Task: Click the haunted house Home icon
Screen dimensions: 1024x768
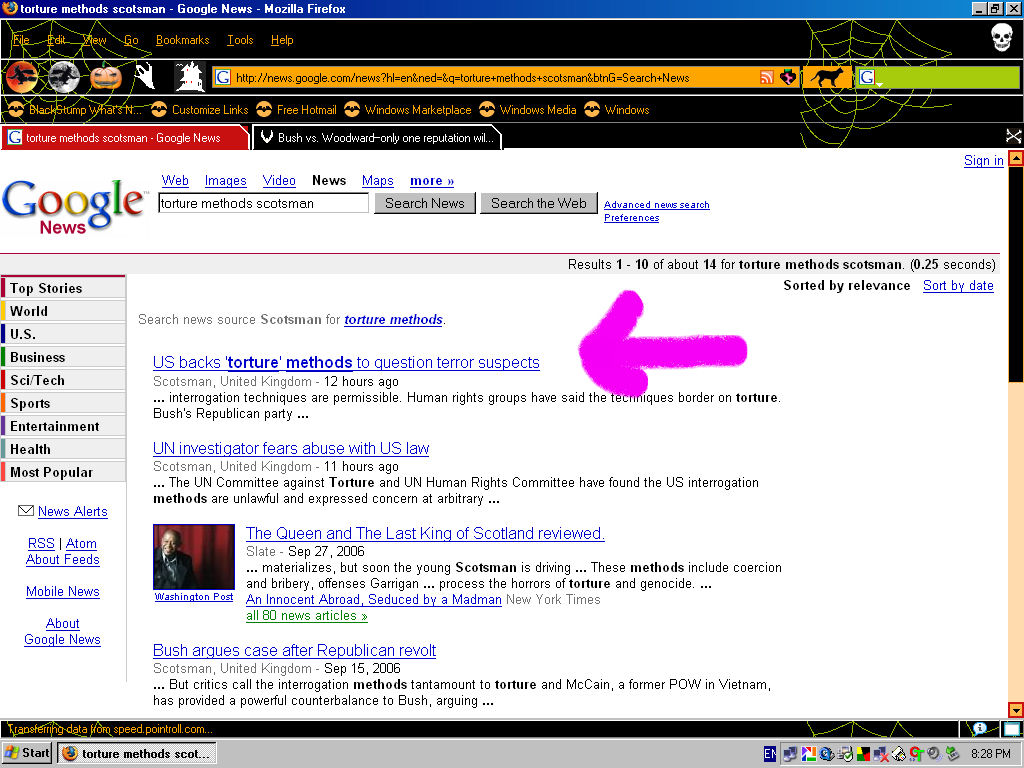Action: (189, 77)
